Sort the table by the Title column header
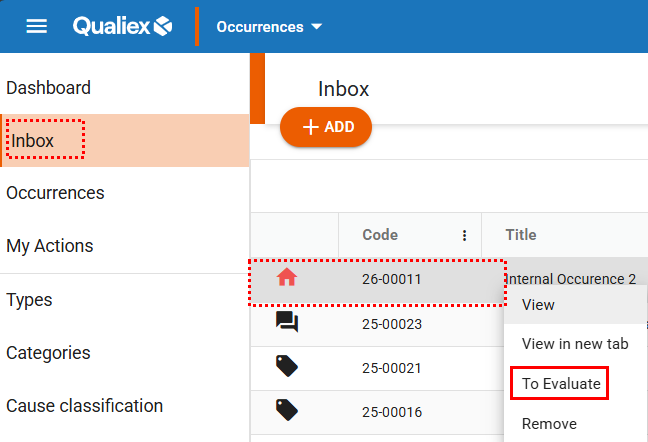Viewport: 648px width, 442px height. coord(521,235)
